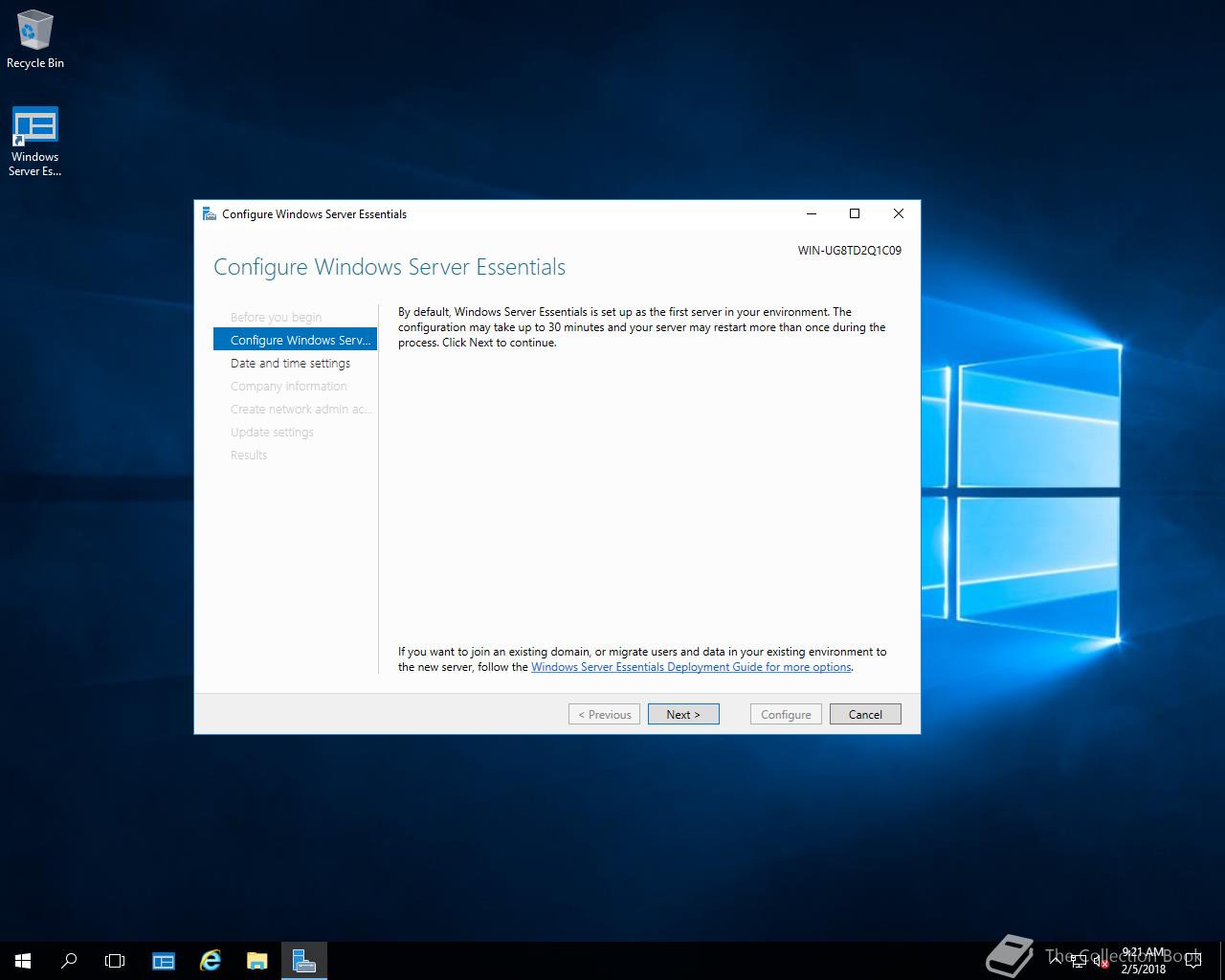Click the network tray icon

tap(1079, 960)
